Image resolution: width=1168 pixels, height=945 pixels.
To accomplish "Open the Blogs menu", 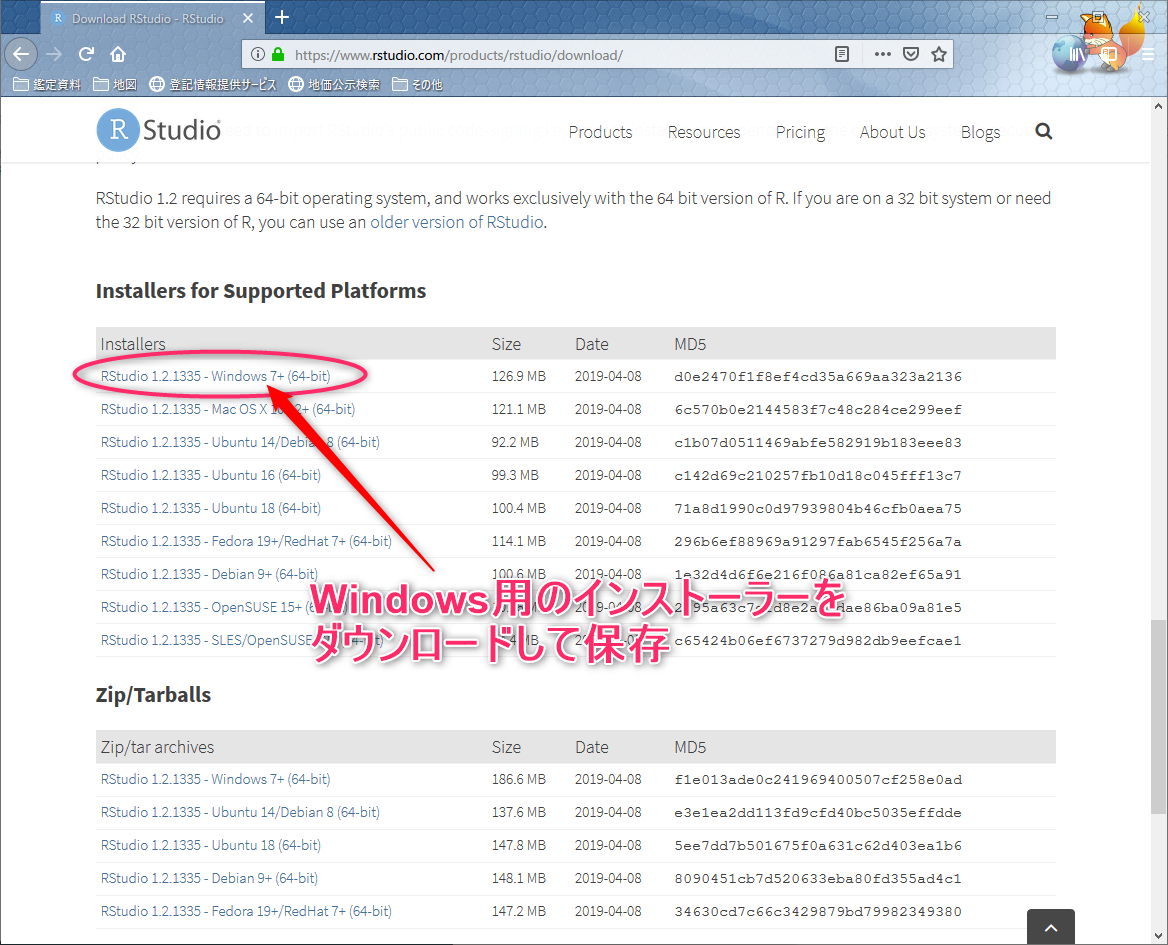I will (980, 132).
